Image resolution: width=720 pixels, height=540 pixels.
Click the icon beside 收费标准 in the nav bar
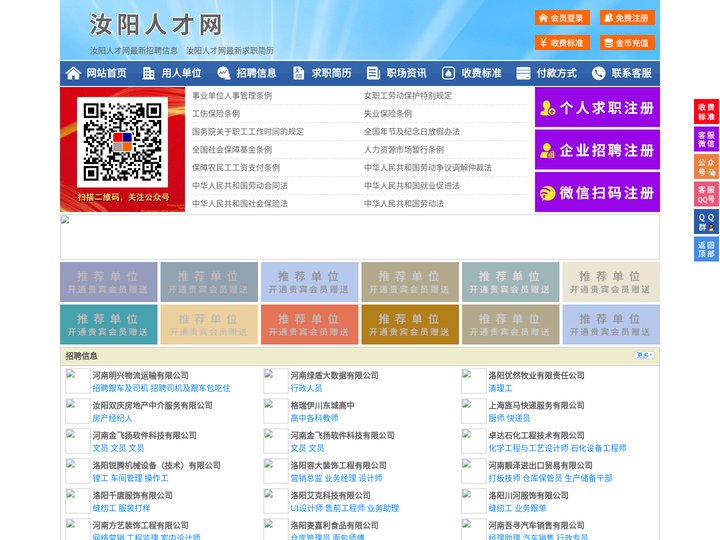pyautogui.click(x=448, y=73)
